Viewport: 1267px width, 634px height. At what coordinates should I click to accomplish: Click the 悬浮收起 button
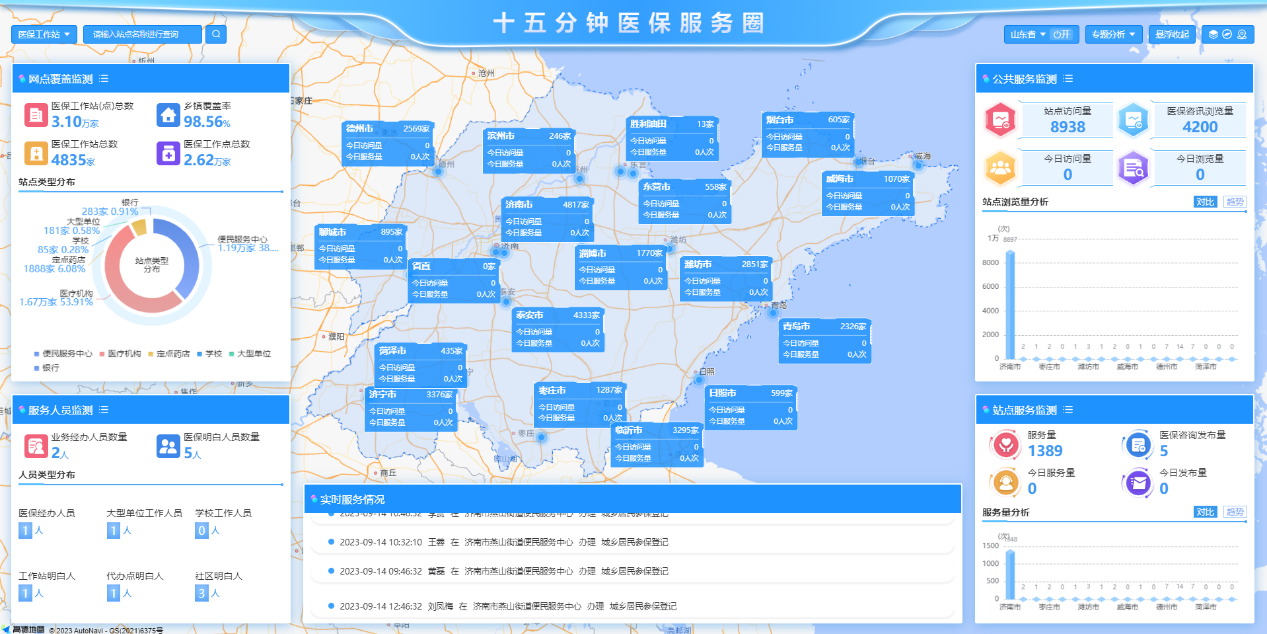tap(1172, 34)
